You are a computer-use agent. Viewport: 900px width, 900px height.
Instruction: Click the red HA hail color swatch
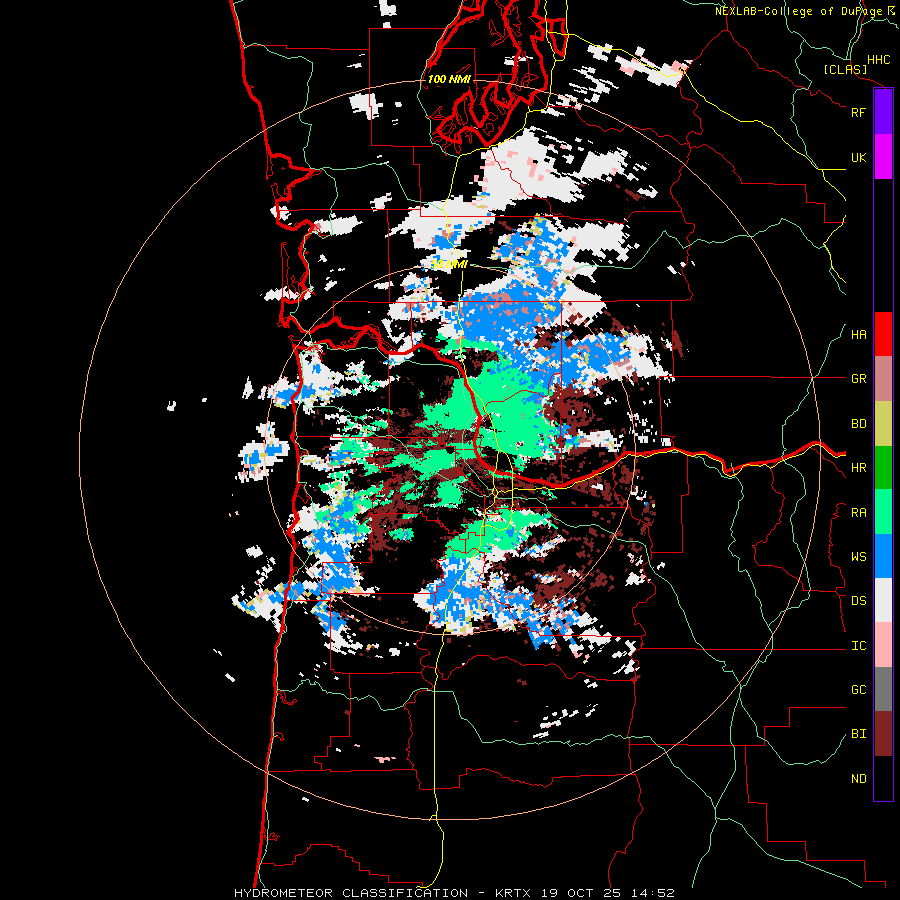[883, 334]
